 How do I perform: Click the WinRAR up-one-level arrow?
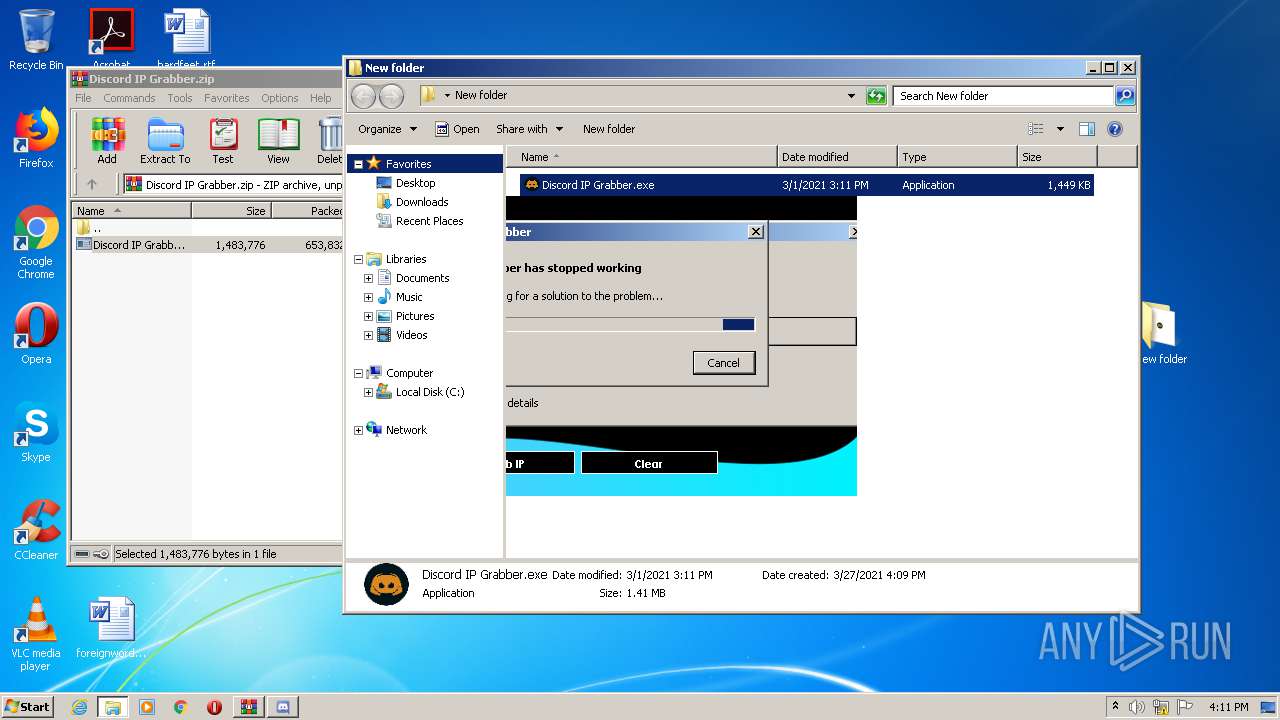92,184
